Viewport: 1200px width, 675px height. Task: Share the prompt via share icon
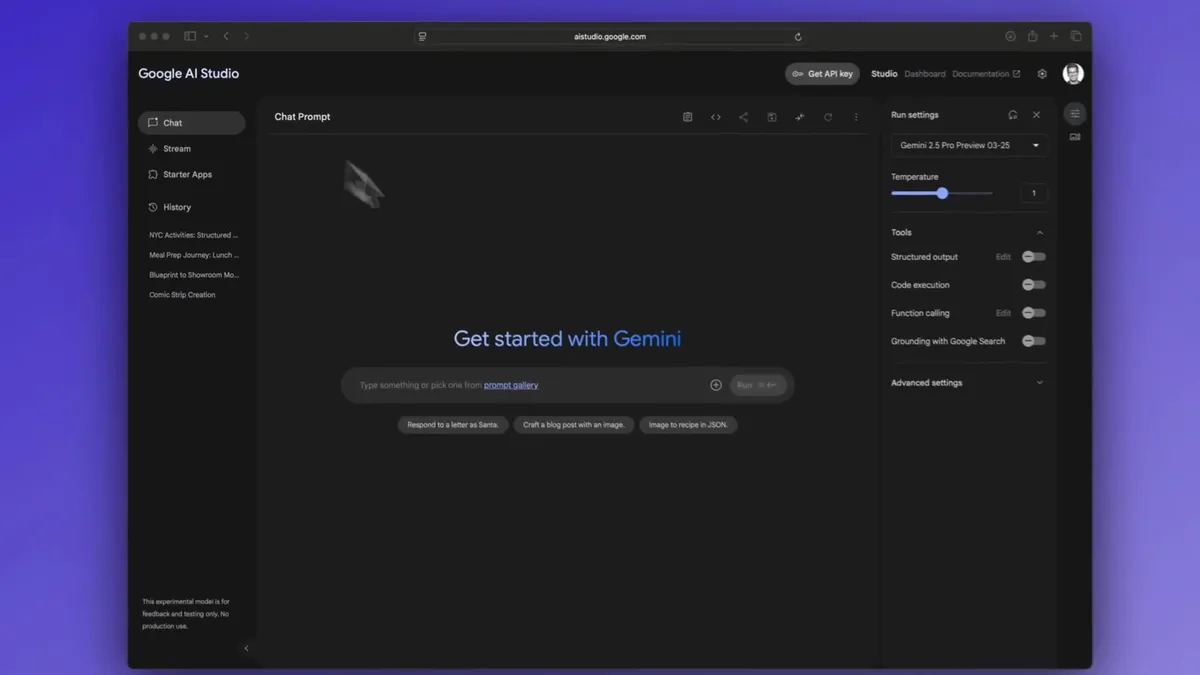[743, 117]
